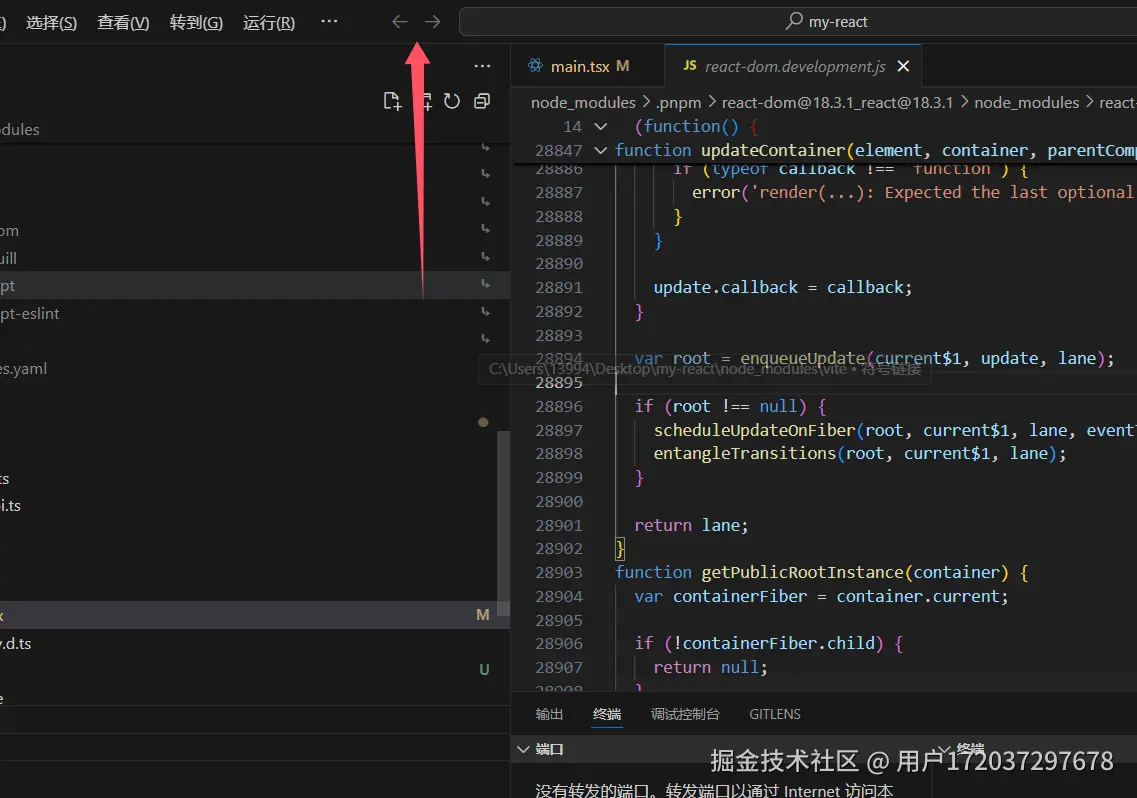
Task: Open the 运行(R) menu
Action: (268, 22)
